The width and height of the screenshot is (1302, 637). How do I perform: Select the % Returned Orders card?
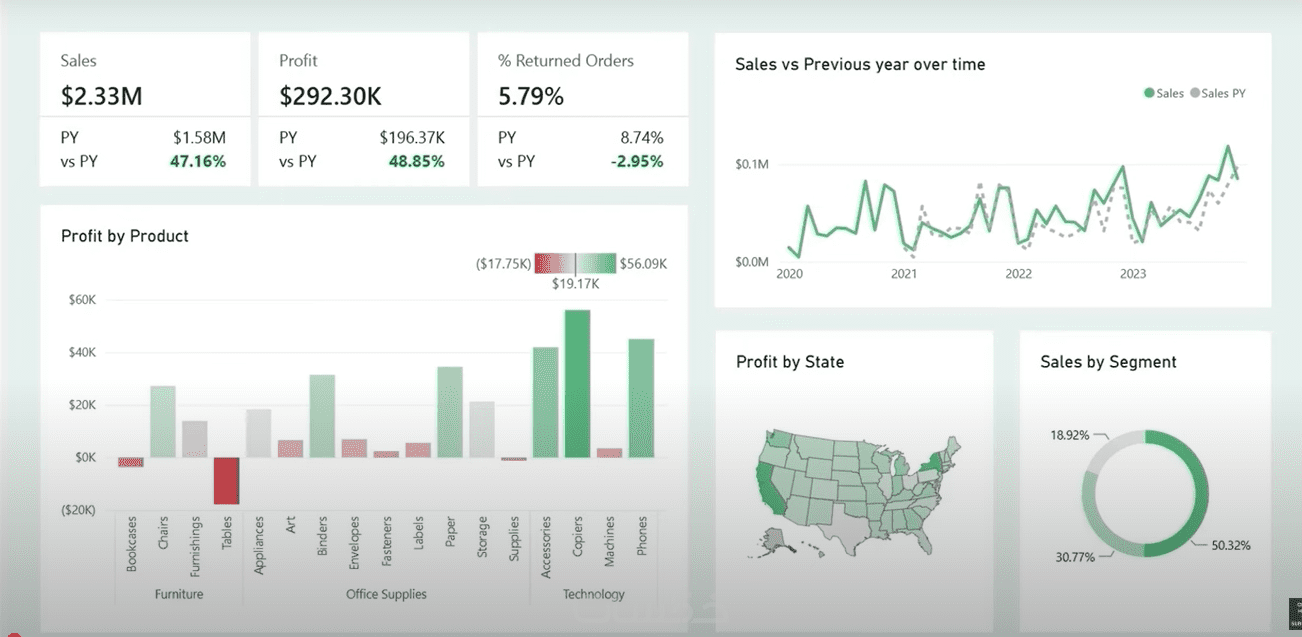583,109
